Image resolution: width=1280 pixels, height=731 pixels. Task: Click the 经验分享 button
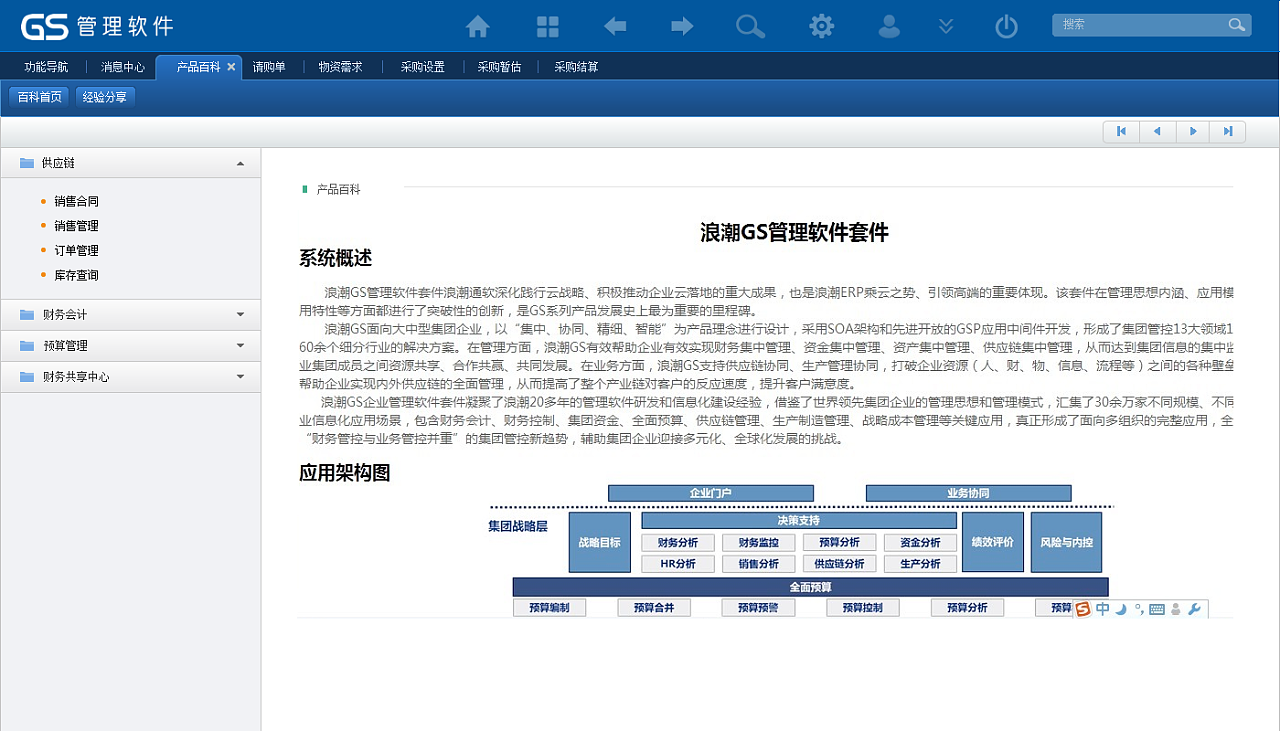click(x=105, y=98)
